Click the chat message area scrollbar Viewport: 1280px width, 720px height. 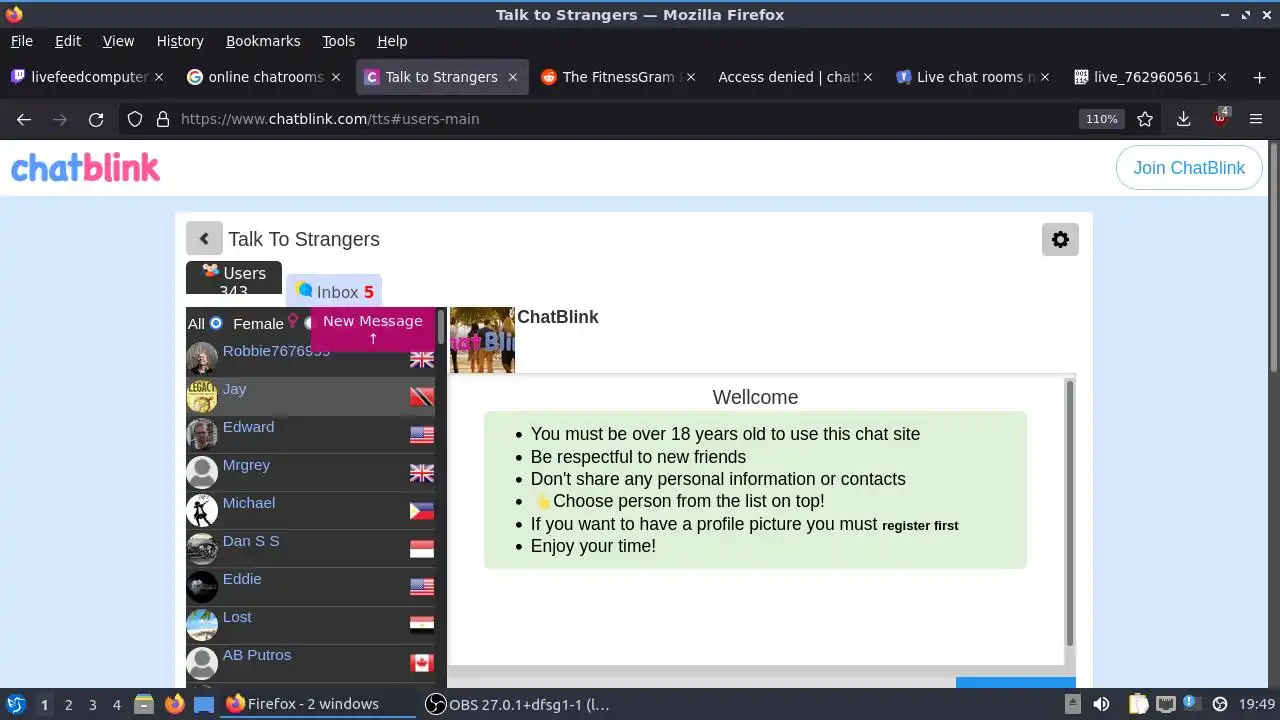click(x=1069, y=512)
